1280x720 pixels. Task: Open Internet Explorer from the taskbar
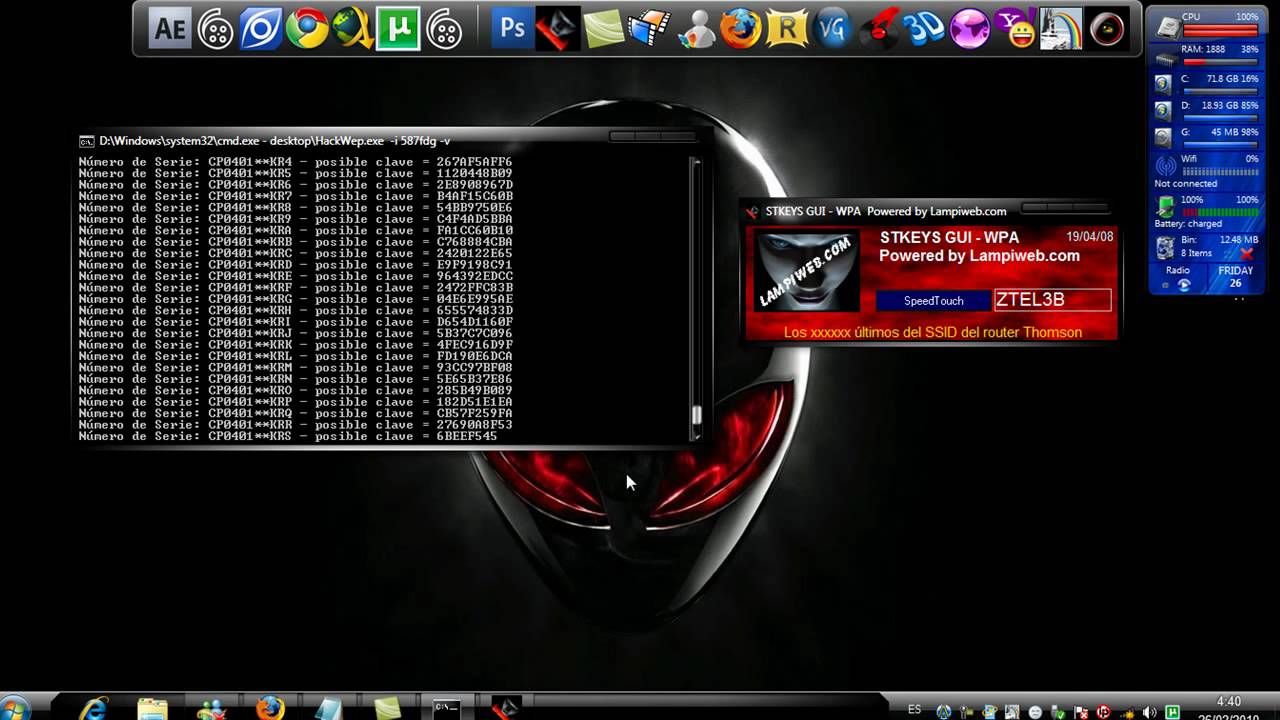[x=95, y=708]
